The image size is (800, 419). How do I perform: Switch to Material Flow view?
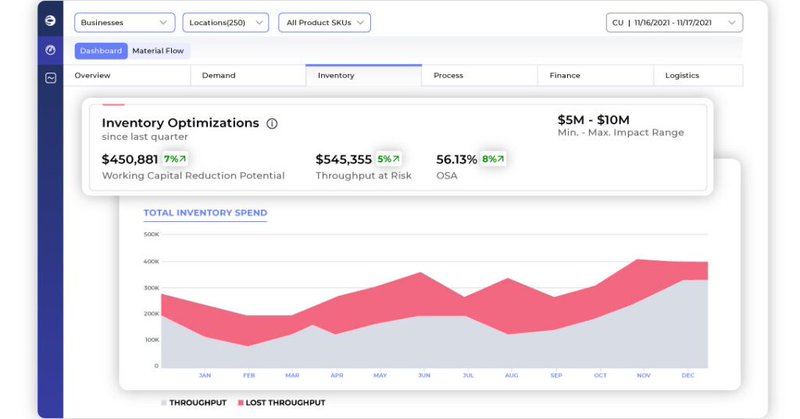[x=158, y=51]
